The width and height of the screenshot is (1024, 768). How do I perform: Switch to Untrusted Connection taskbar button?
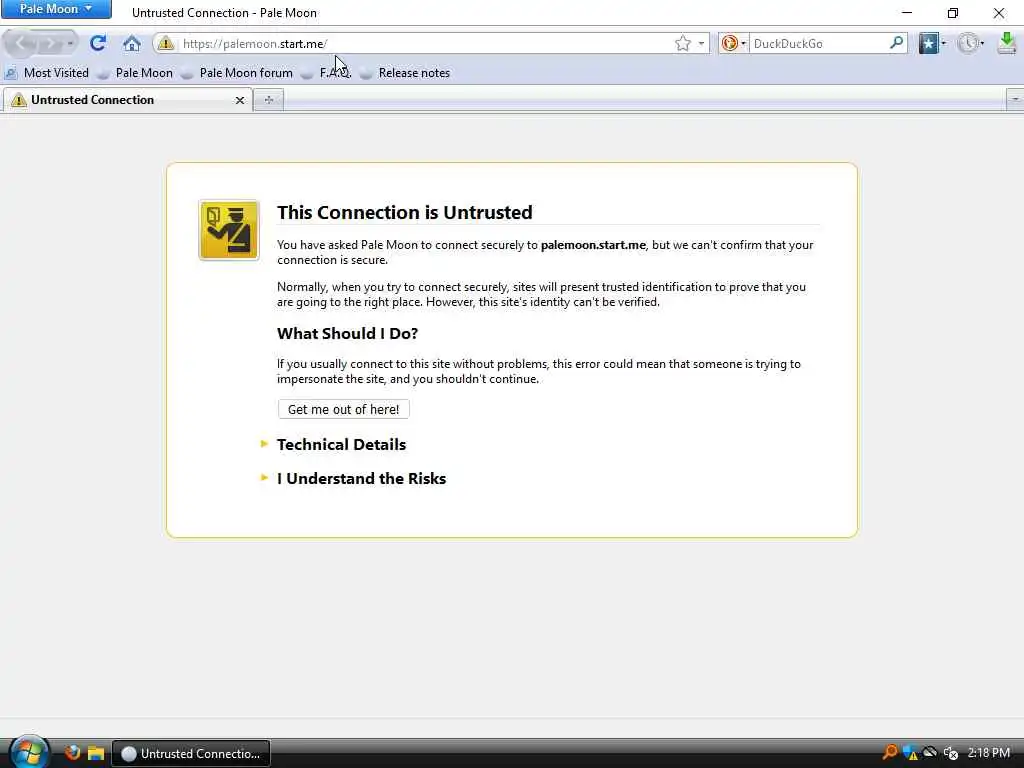[x=191, y=754]
